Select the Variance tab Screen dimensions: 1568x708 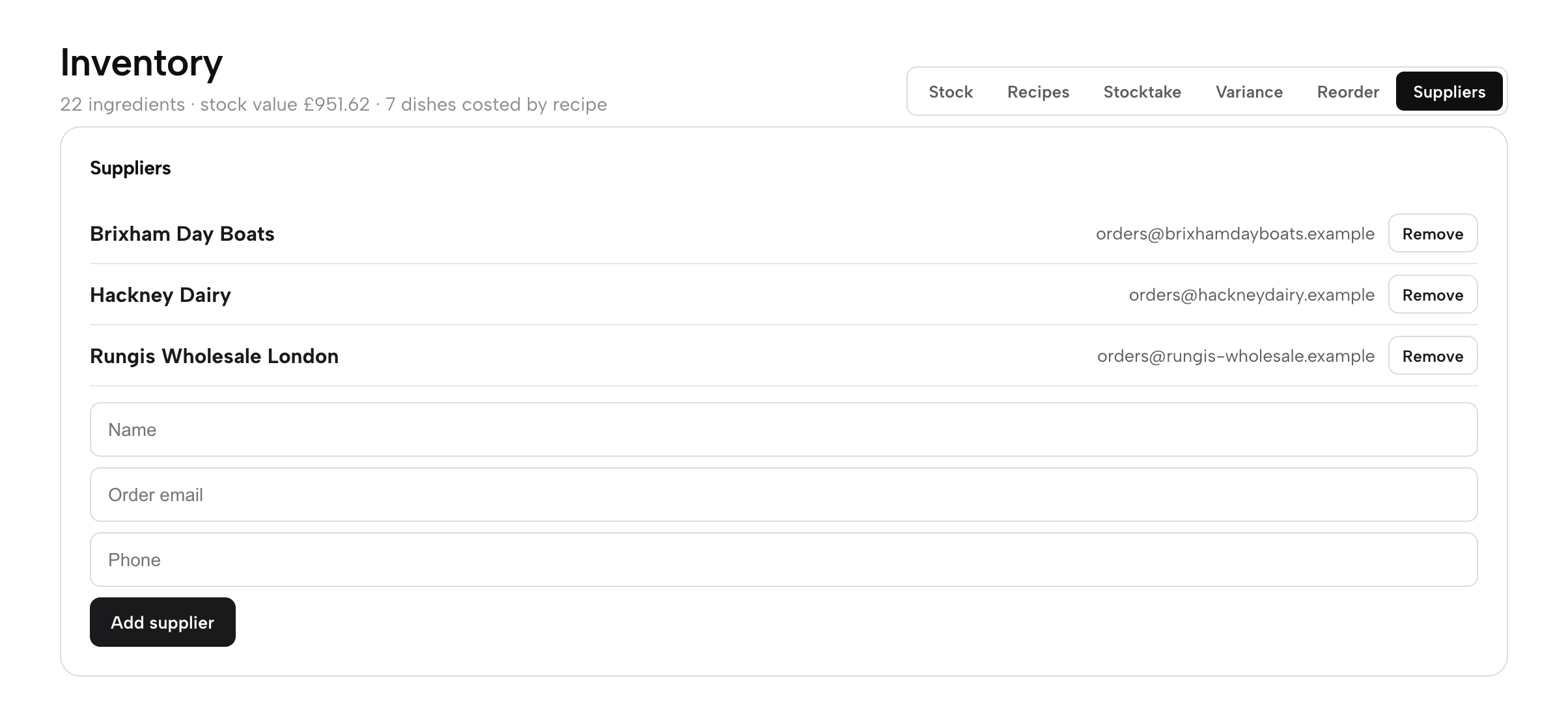point(1249,92)
